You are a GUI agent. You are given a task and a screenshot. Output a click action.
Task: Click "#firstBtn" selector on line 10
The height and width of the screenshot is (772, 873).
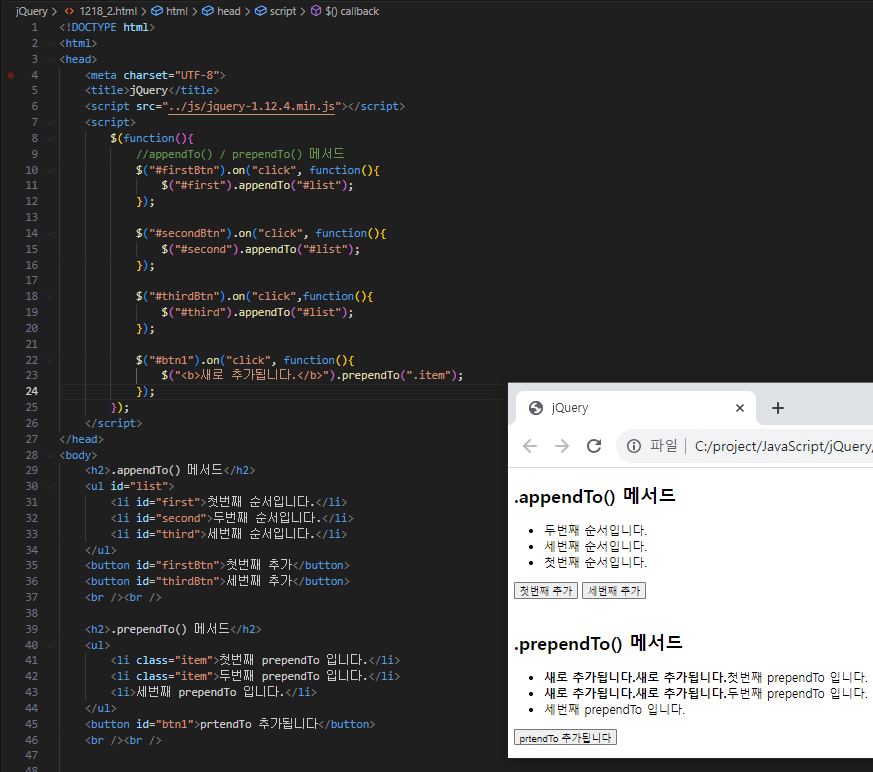coord(187,170)
